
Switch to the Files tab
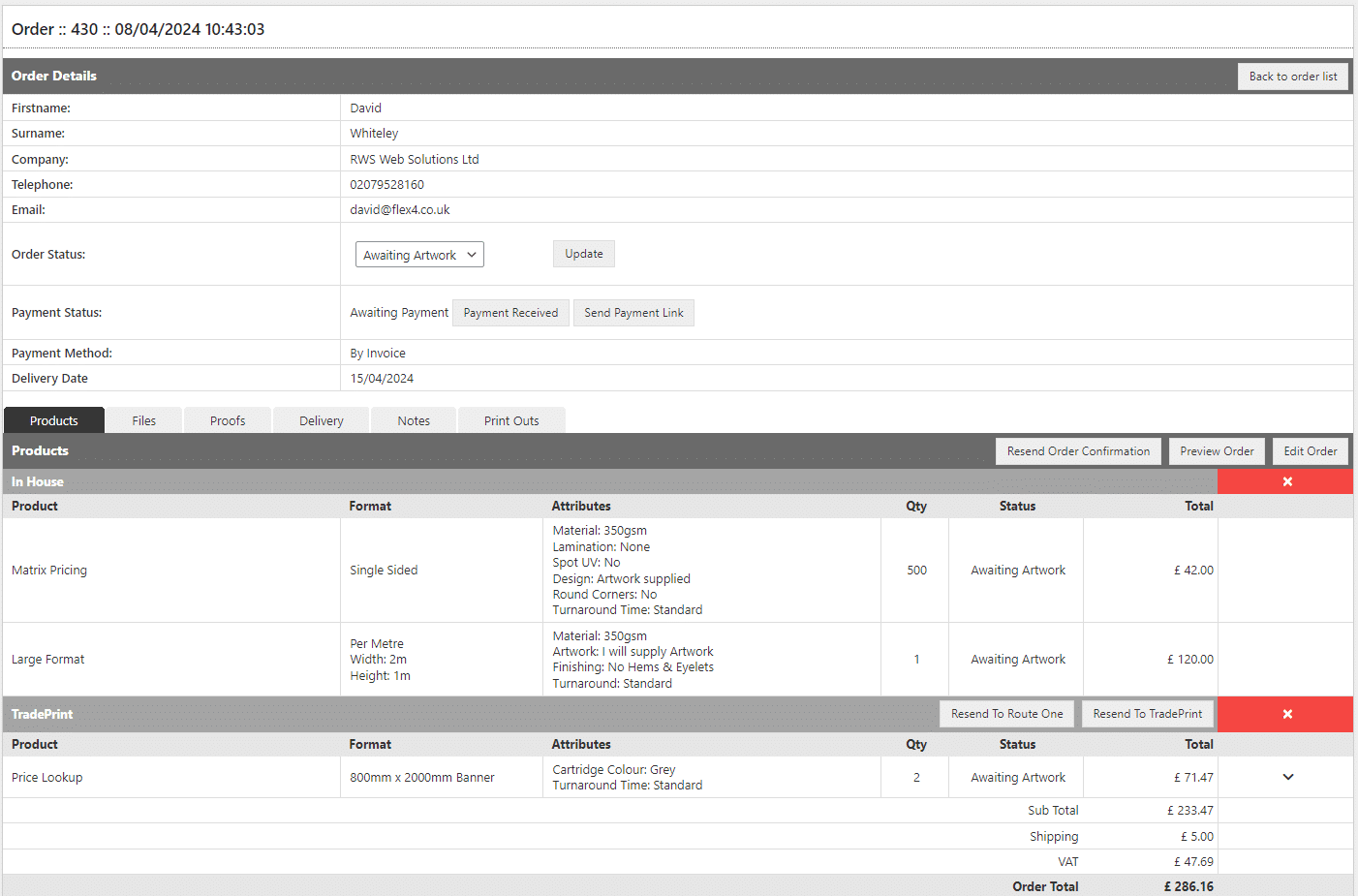point(143,420)
